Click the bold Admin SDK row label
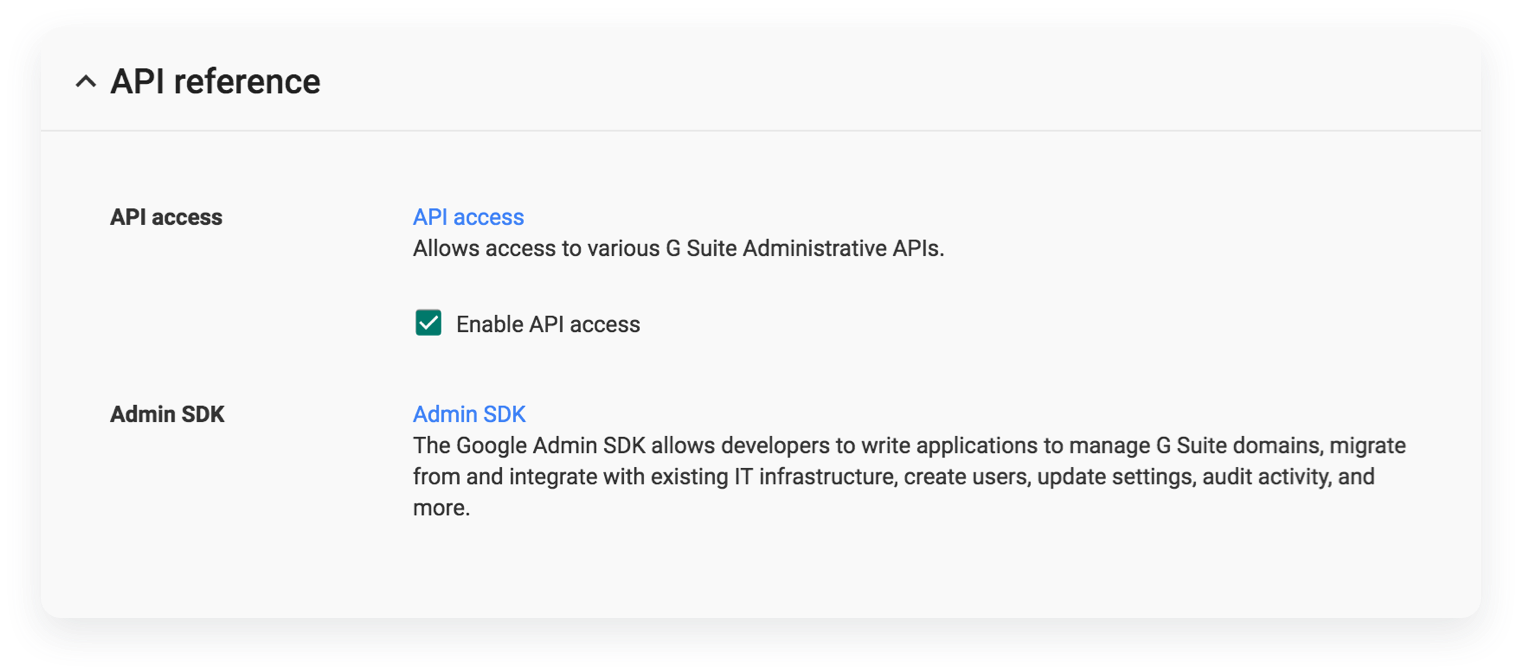The height and width of the screenshot is (668, 1517). click(x=167, y=414)
